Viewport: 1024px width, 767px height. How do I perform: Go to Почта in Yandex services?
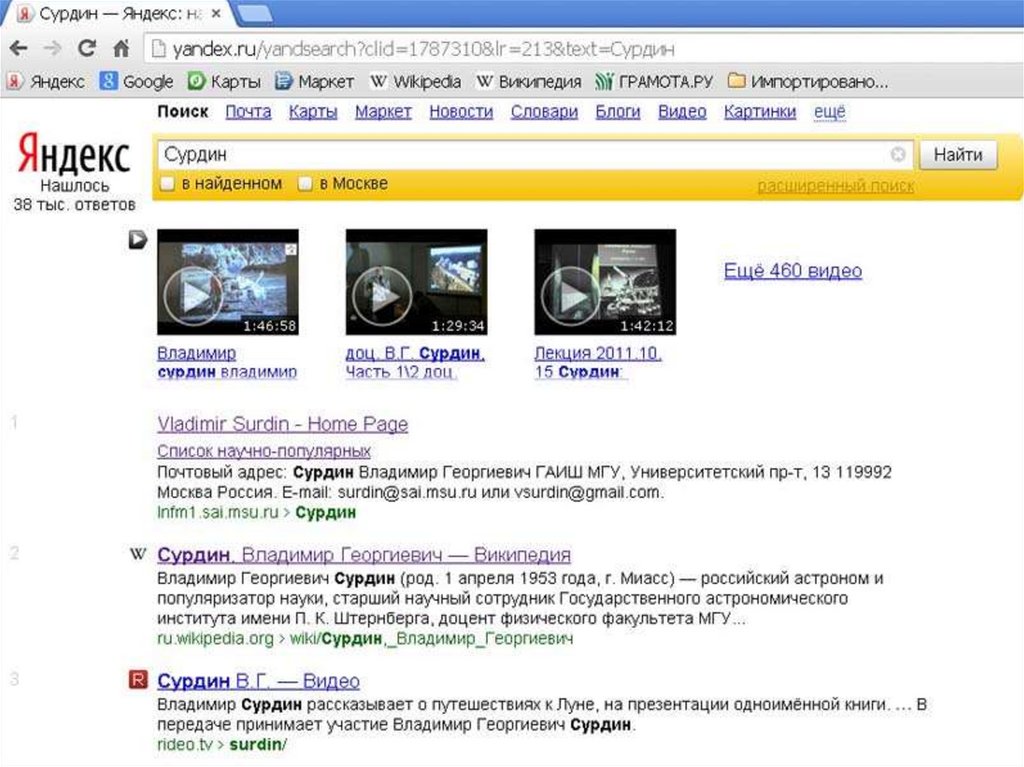tap(248, 112)
